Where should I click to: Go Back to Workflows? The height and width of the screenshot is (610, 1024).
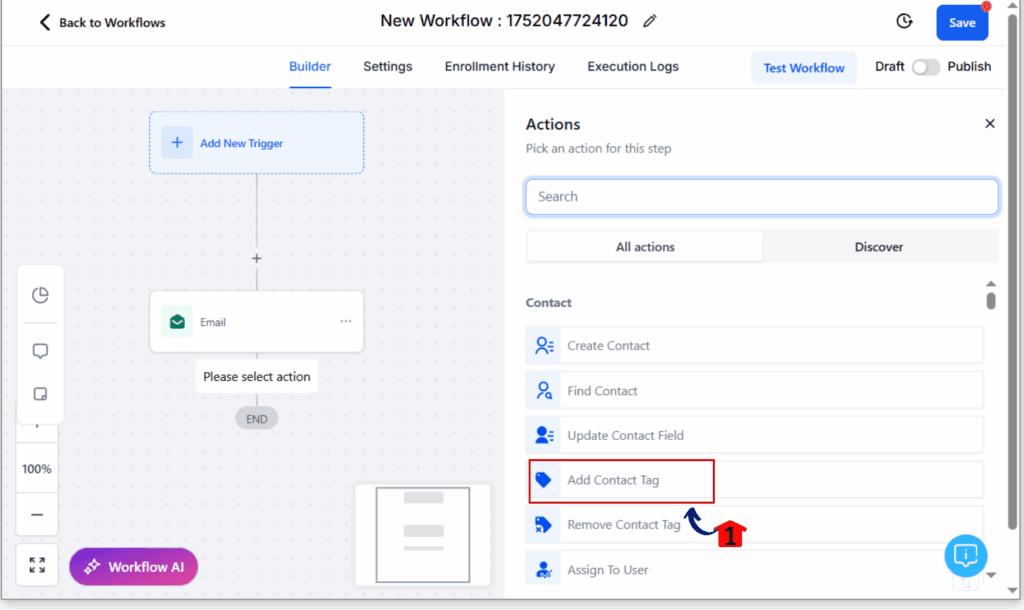tap(102, 23)
